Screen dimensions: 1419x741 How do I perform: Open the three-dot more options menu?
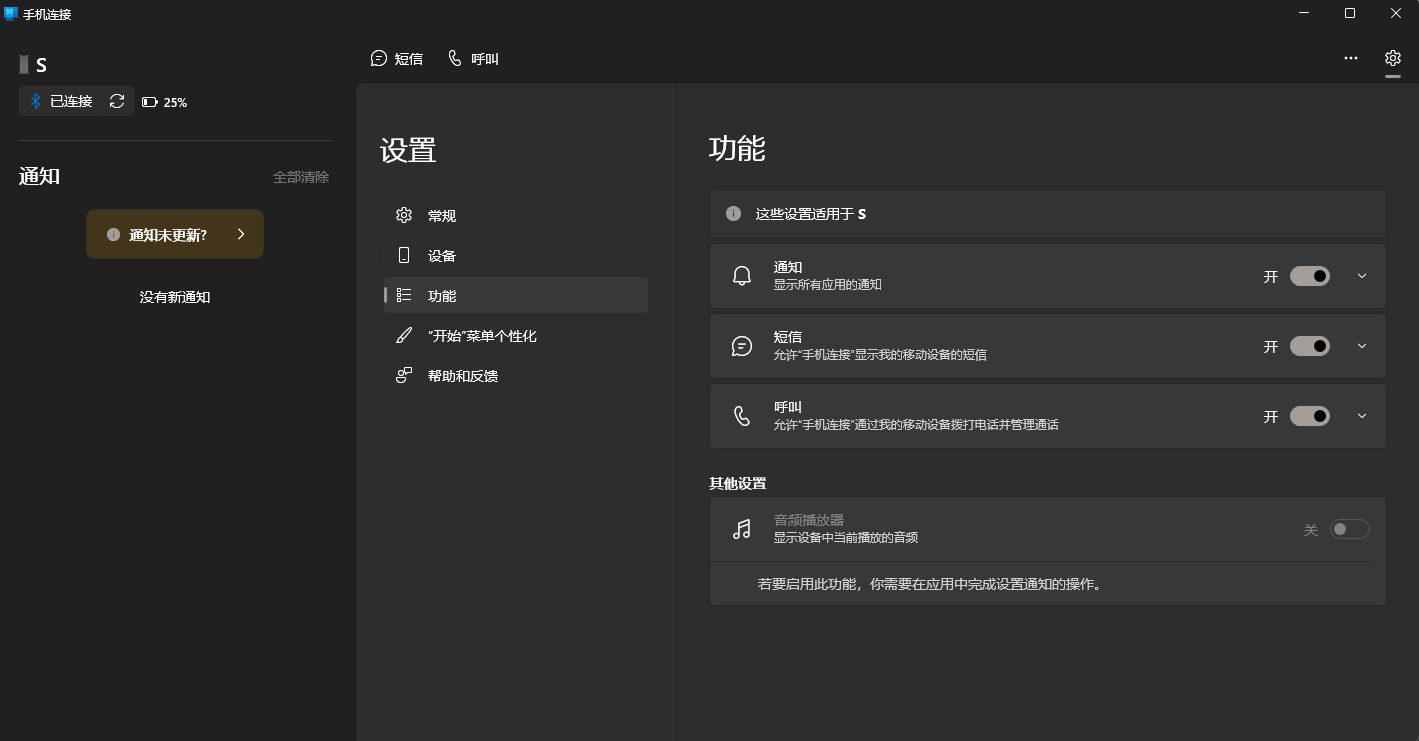pos(1351,58)
